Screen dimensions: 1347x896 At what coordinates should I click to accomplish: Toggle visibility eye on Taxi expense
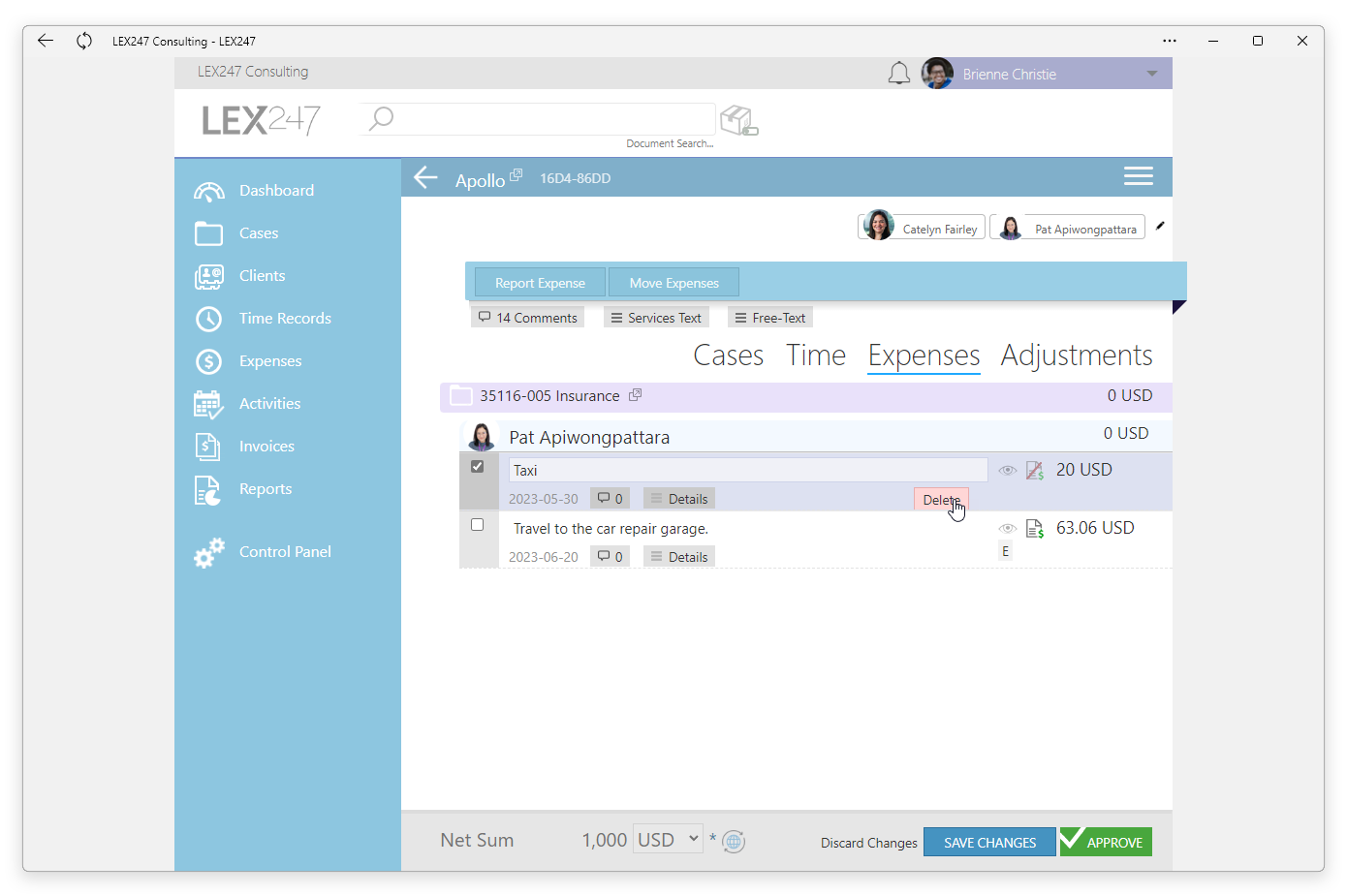[x=1008, y=471]
